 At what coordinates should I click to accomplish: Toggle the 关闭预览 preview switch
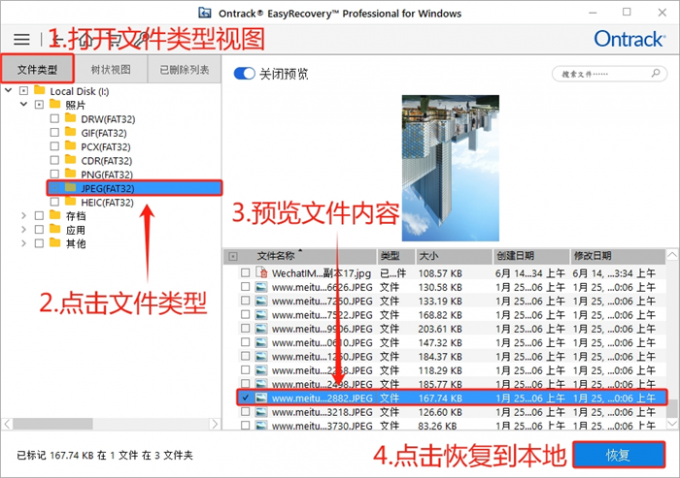244,74
